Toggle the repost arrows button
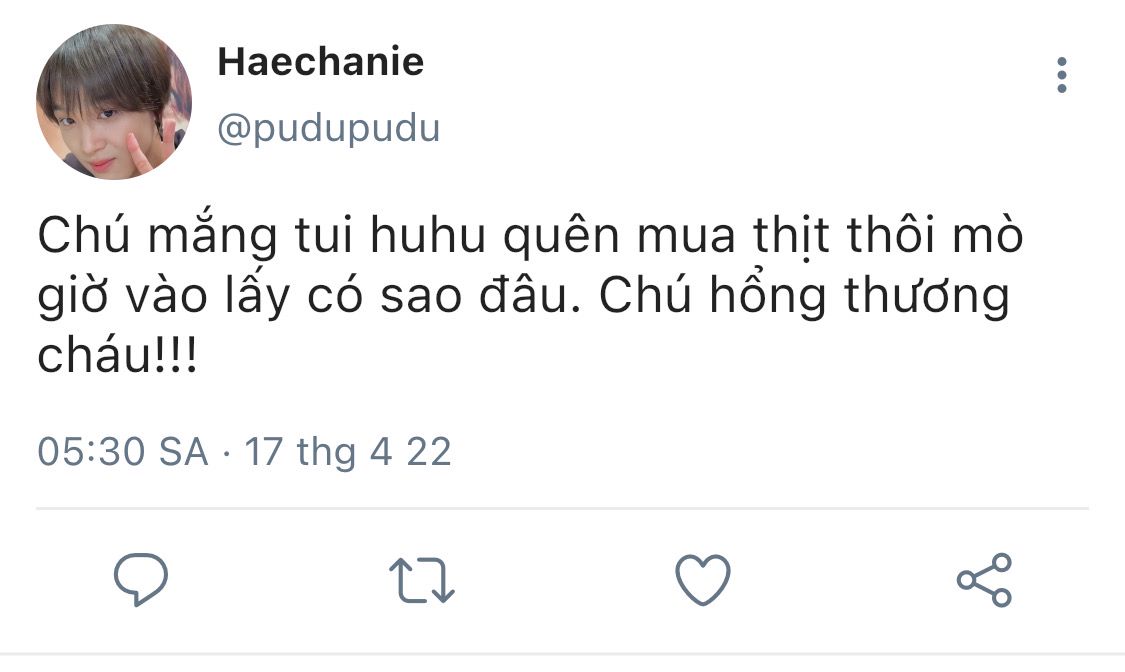The height and width of the screenshot is (672, 1125). (422, 580)
